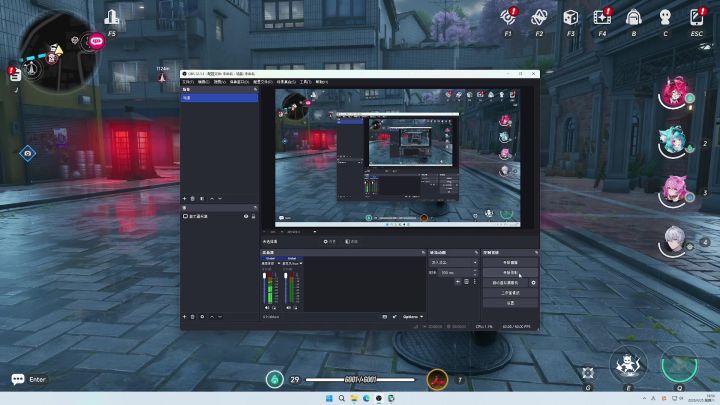Open the Windows Start menu

pyautogui.click(x=329, y=398)
